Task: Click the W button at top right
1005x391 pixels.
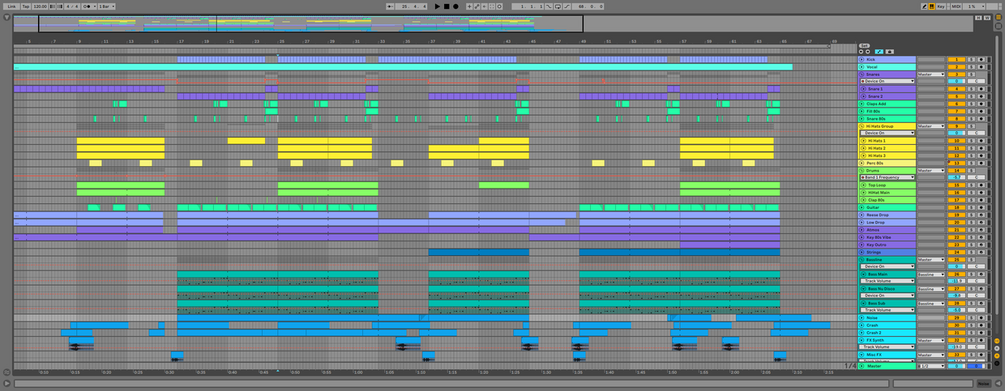Action: [x=986, y=18]
